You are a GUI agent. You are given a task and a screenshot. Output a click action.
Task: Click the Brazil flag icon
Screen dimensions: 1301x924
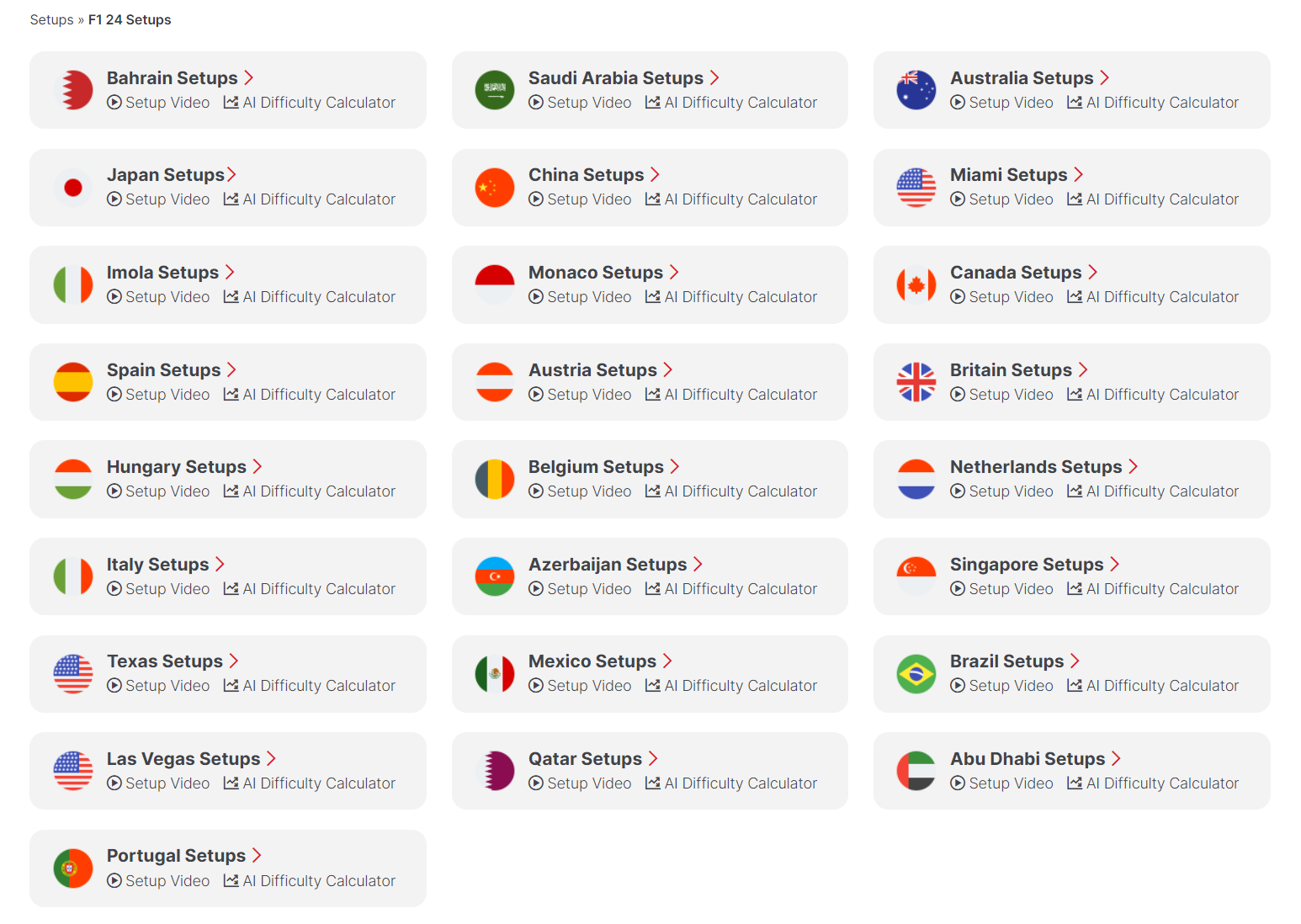click(x=916, y=674)
